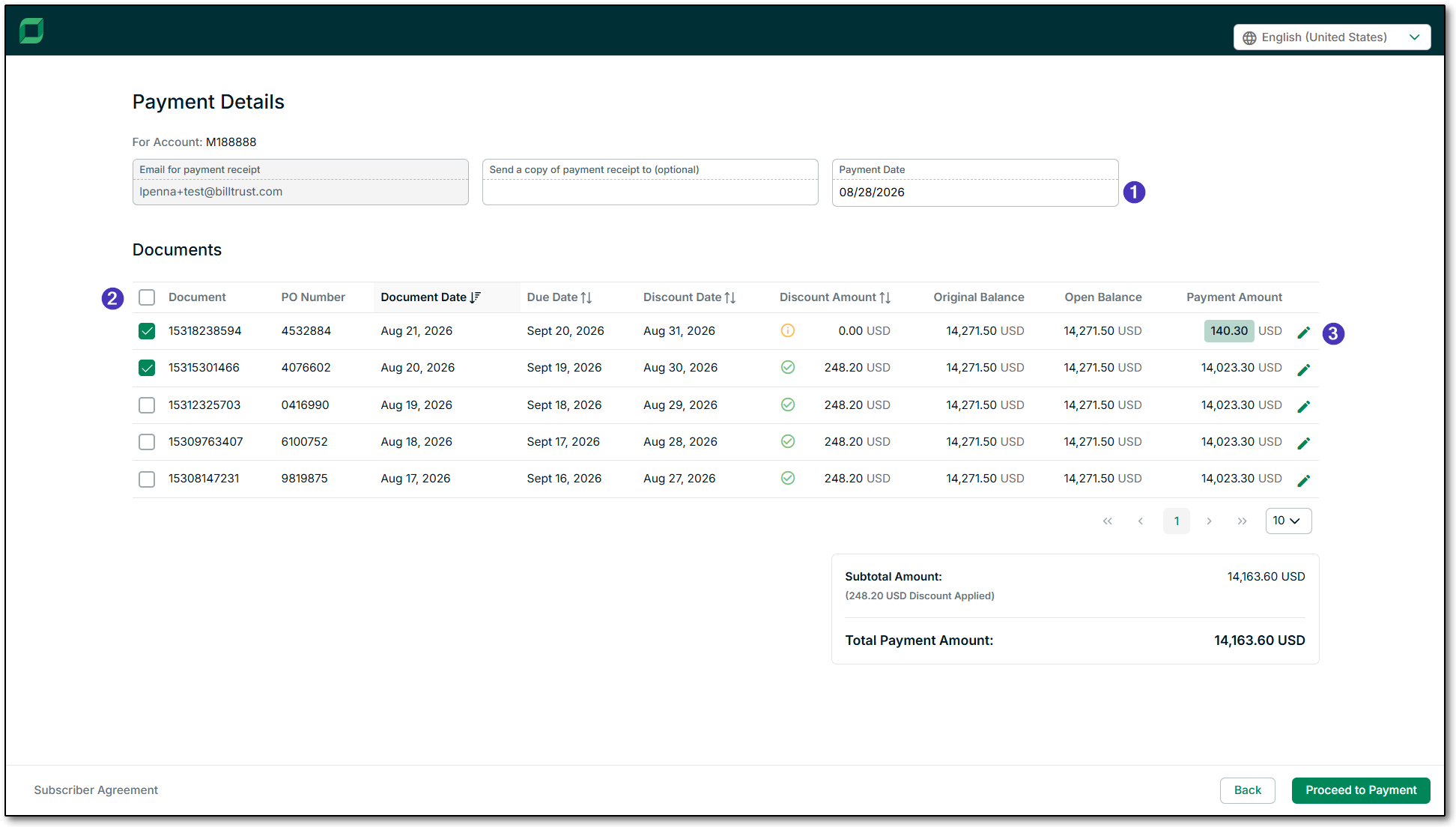Open the rows-per-page 10 dropdown
The height and width of the screenshot is (827, 1456).
(x=1288, y=521)
